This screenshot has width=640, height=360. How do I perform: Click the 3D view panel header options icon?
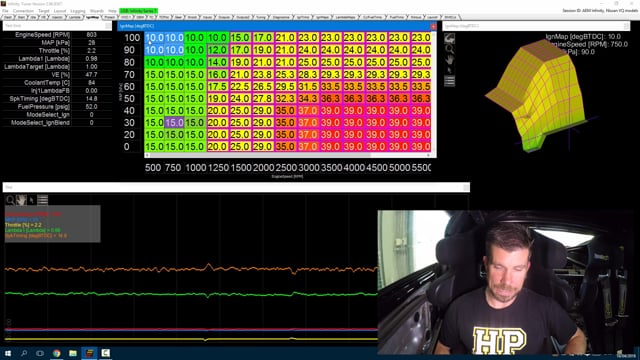tap(627, 26)
